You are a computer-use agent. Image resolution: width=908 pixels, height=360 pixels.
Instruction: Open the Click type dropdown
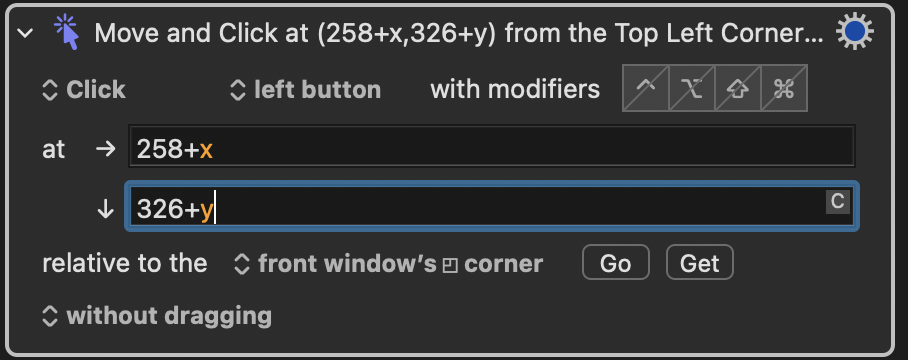click(84, 90)
